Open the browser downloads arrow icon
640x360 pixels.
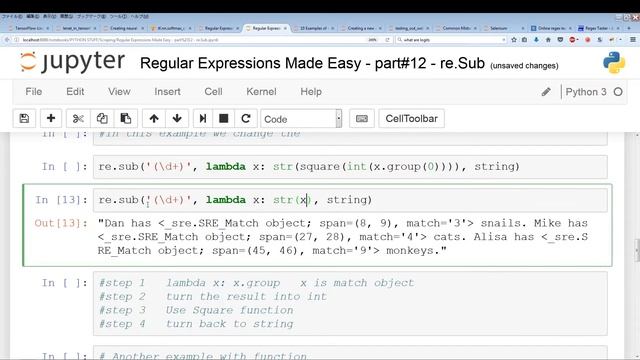[536, 40]
